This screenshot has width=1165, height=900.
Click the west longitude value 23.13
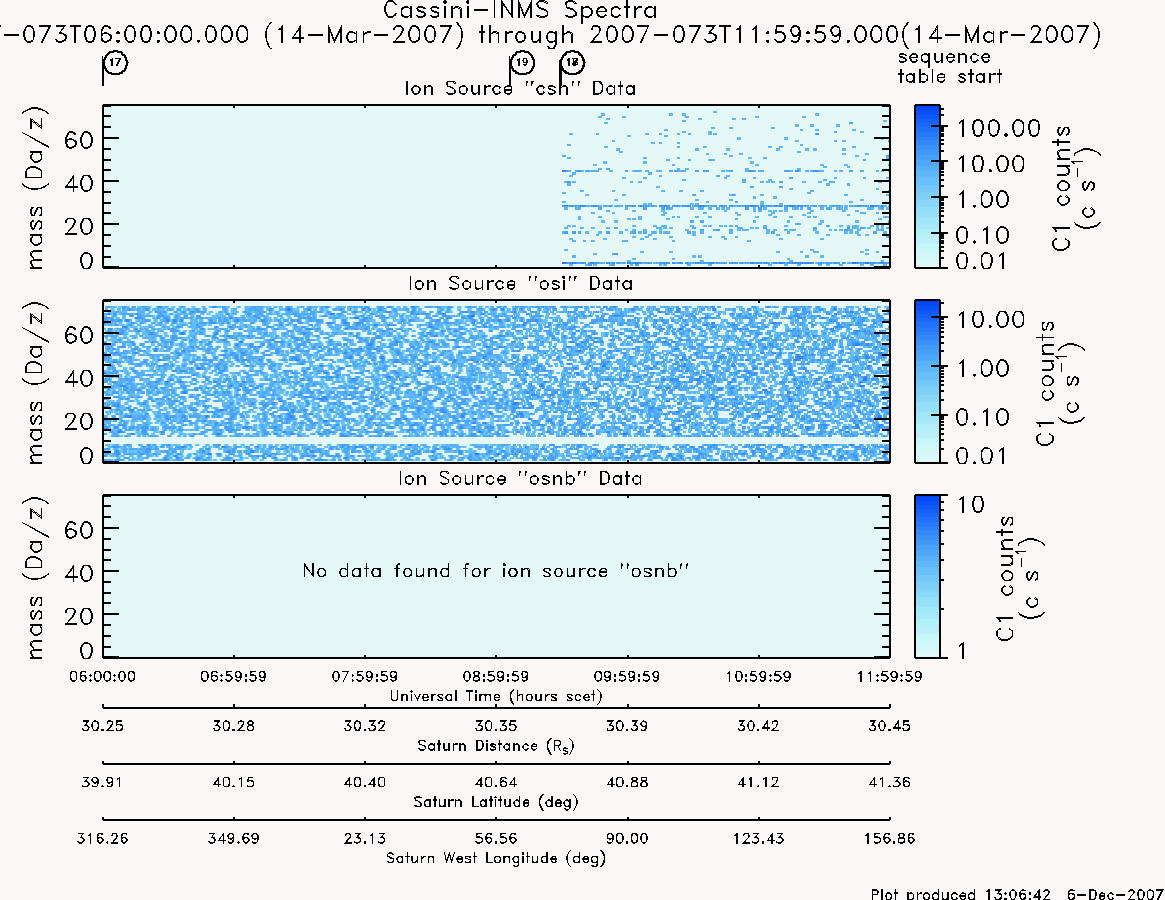pos(365,838)
